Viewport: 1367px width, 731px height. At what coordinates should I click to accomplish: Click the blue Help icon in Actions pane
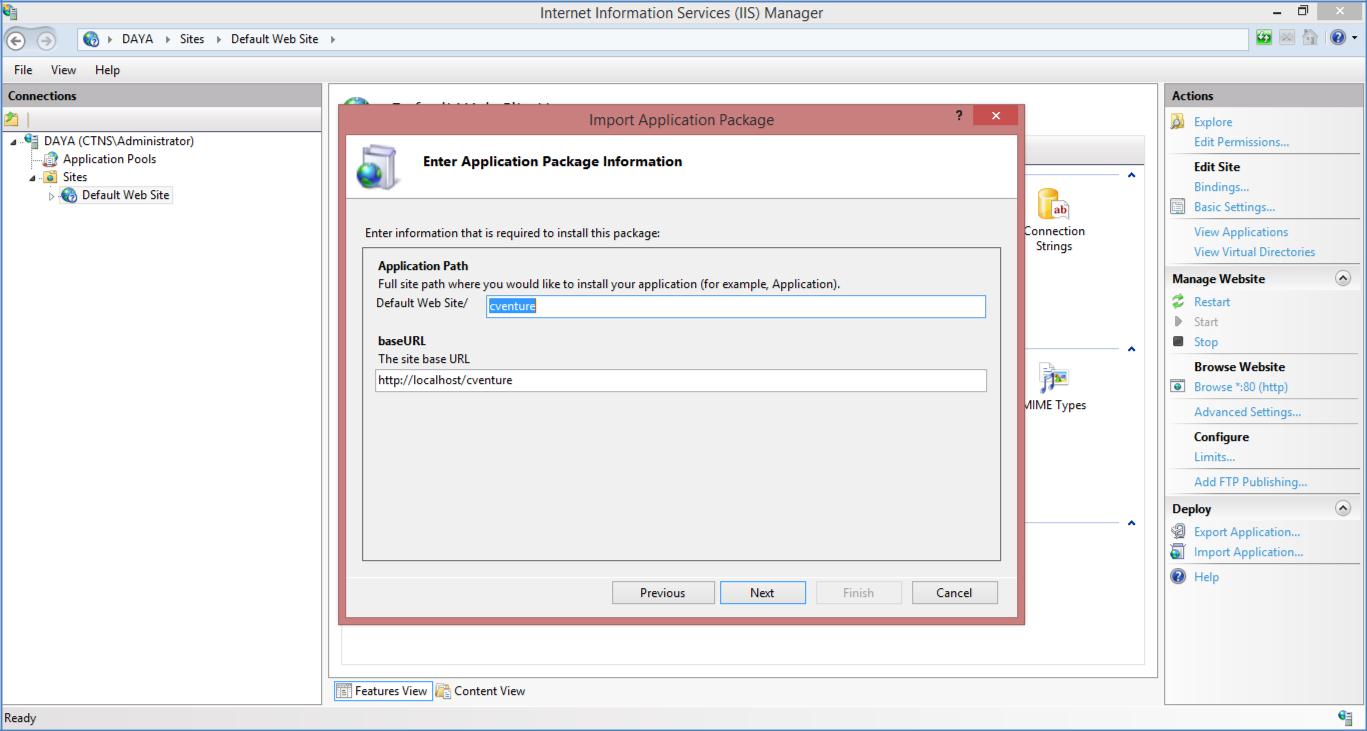(1178, 577)
